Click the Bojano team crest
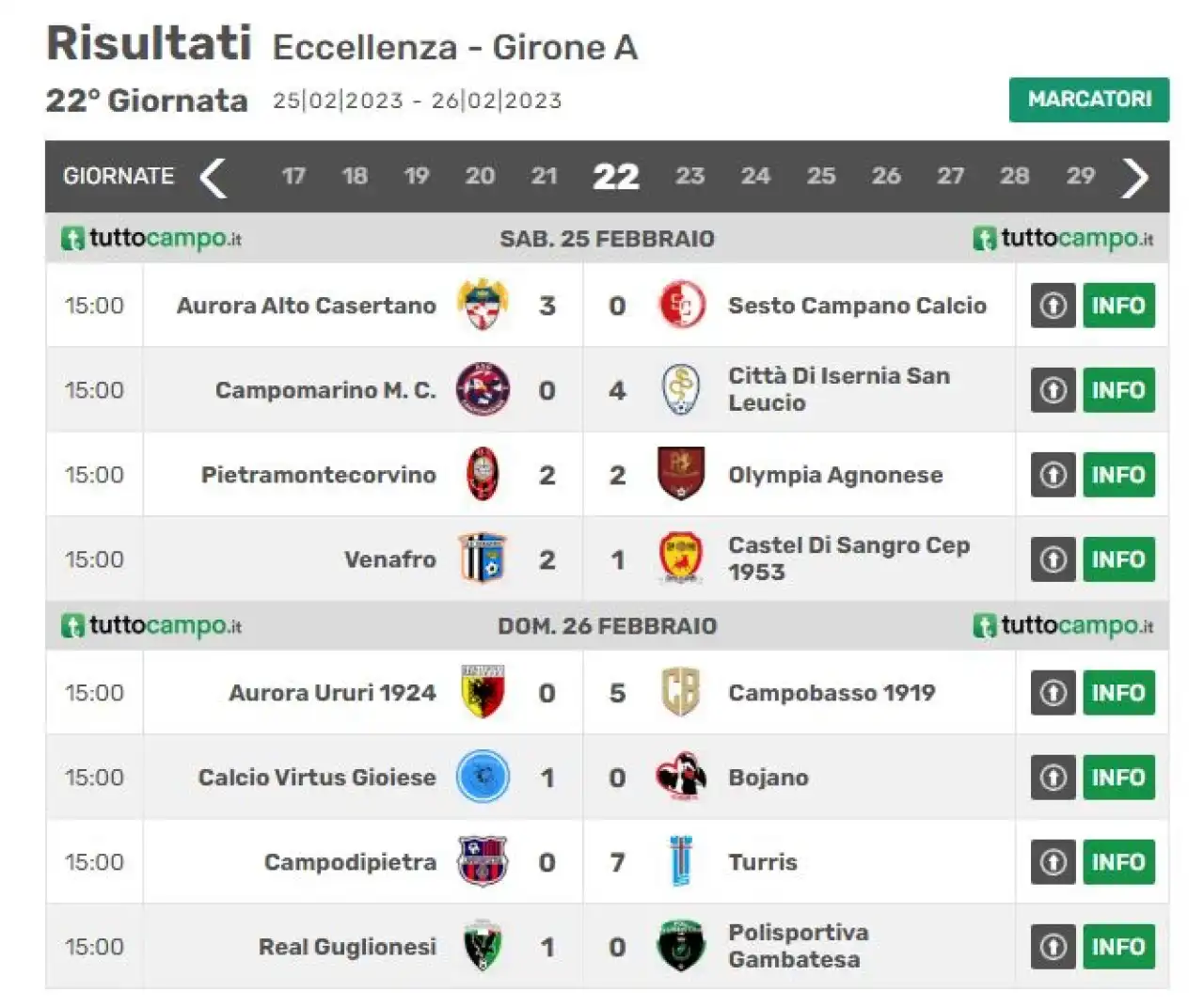Screen dimensions: 1204x1007 pos(681,777)
